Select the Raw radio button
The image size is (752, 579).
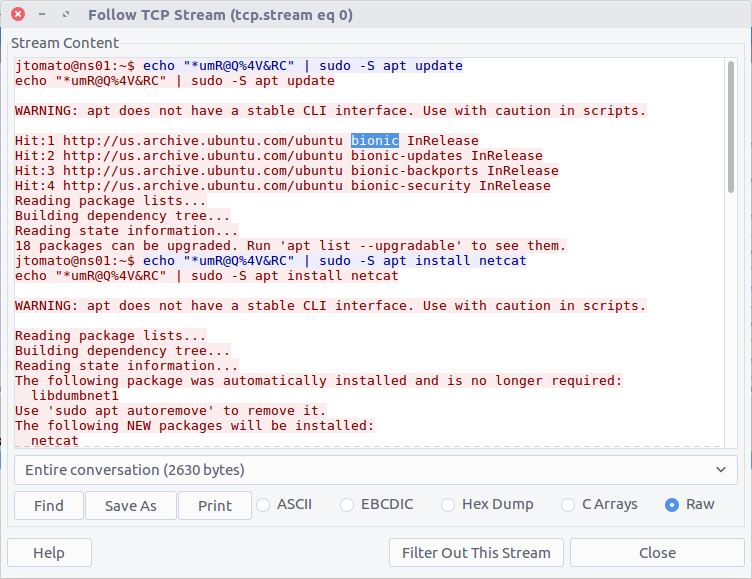(672, 505)
